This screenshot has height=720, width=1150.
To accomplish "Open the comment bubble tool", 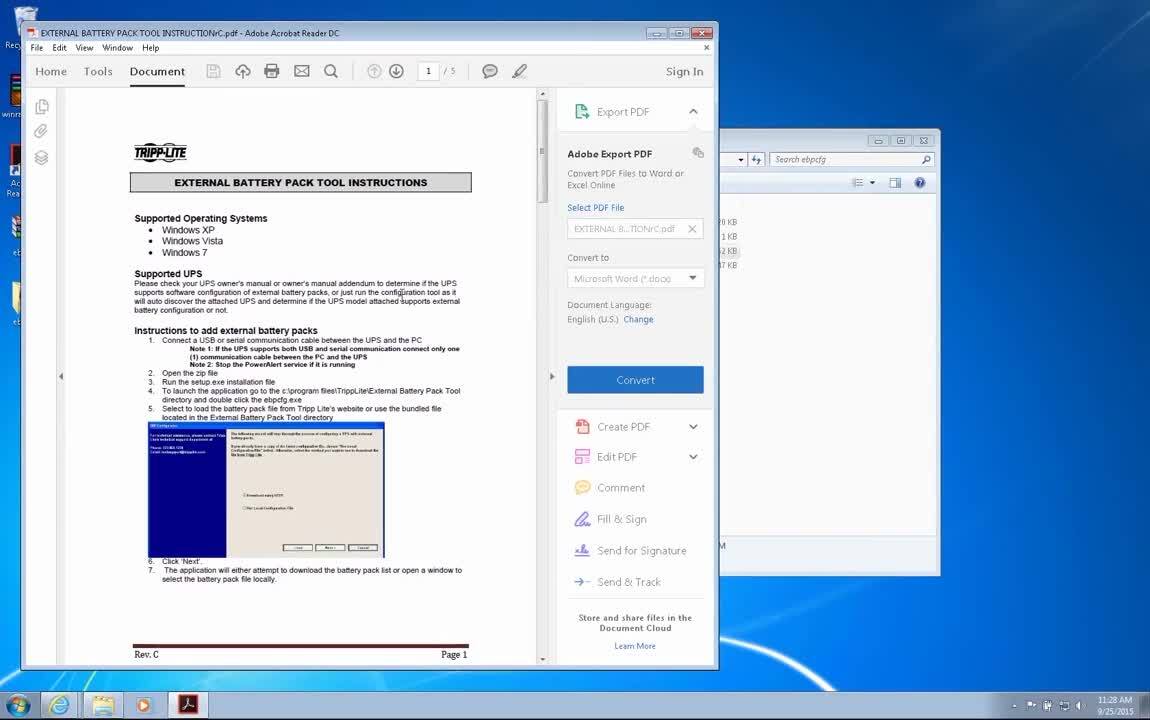I will pos(490,71).
